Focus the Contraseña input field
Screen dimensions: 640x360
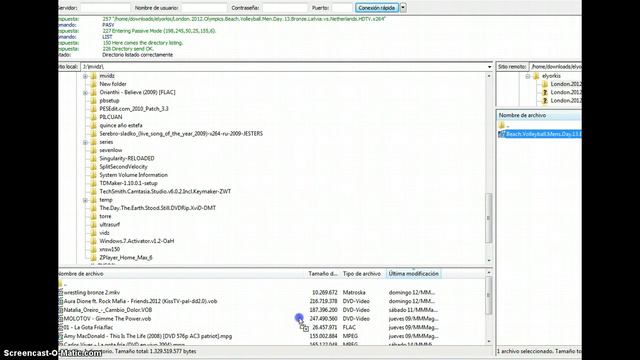coord(285,8)
